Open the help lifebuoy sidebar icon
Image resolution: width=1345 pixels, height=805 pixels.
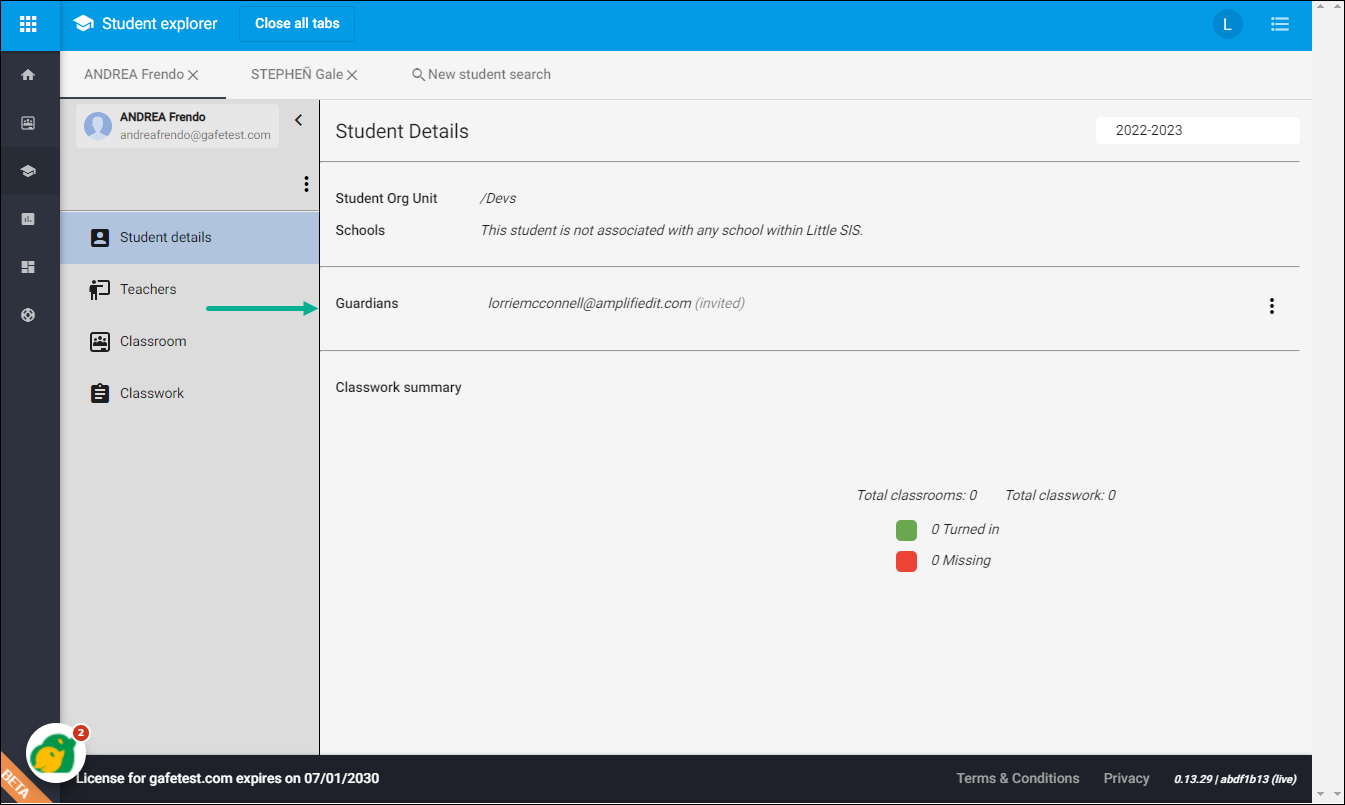point(28,315)
